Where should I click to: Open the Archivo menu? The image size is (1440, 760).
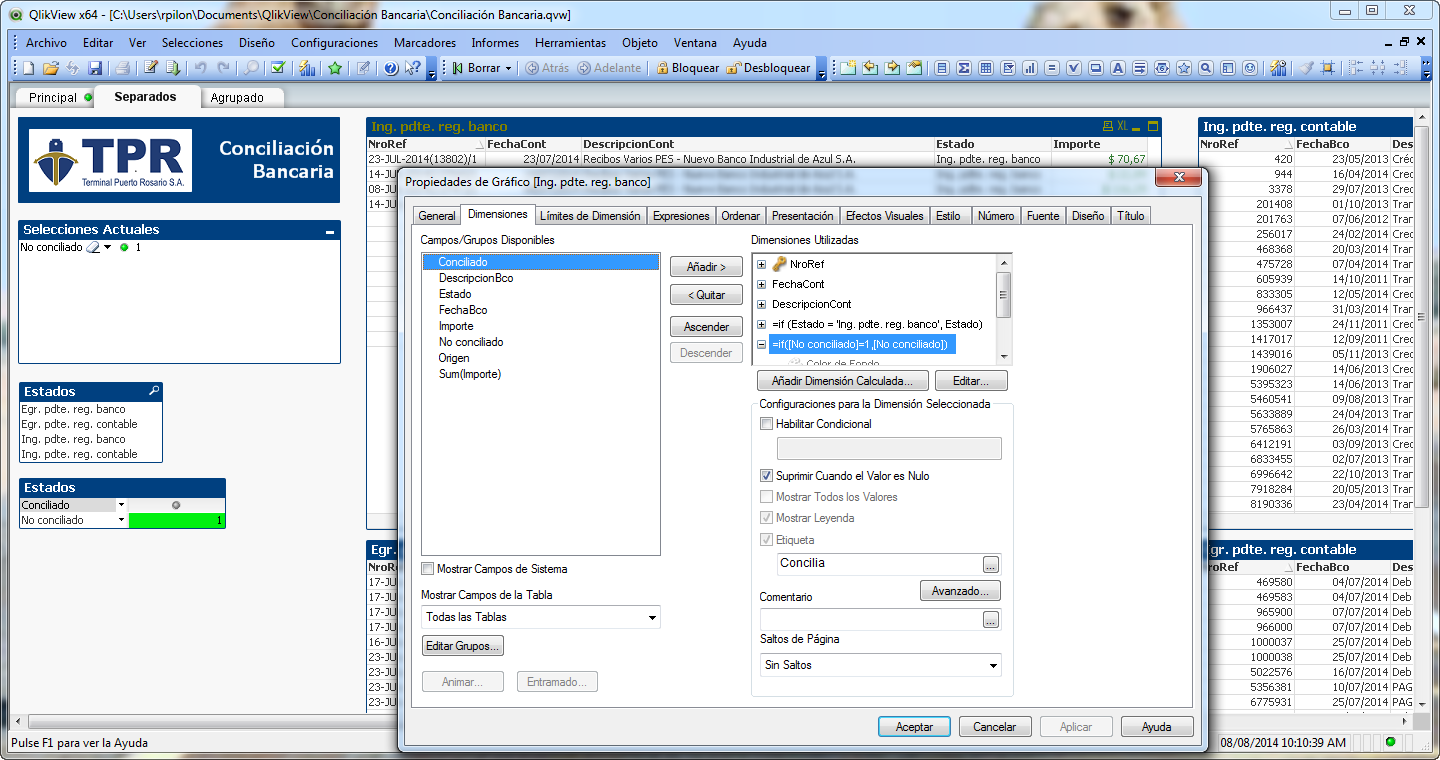pyautogui.click(x=46, y=43)
